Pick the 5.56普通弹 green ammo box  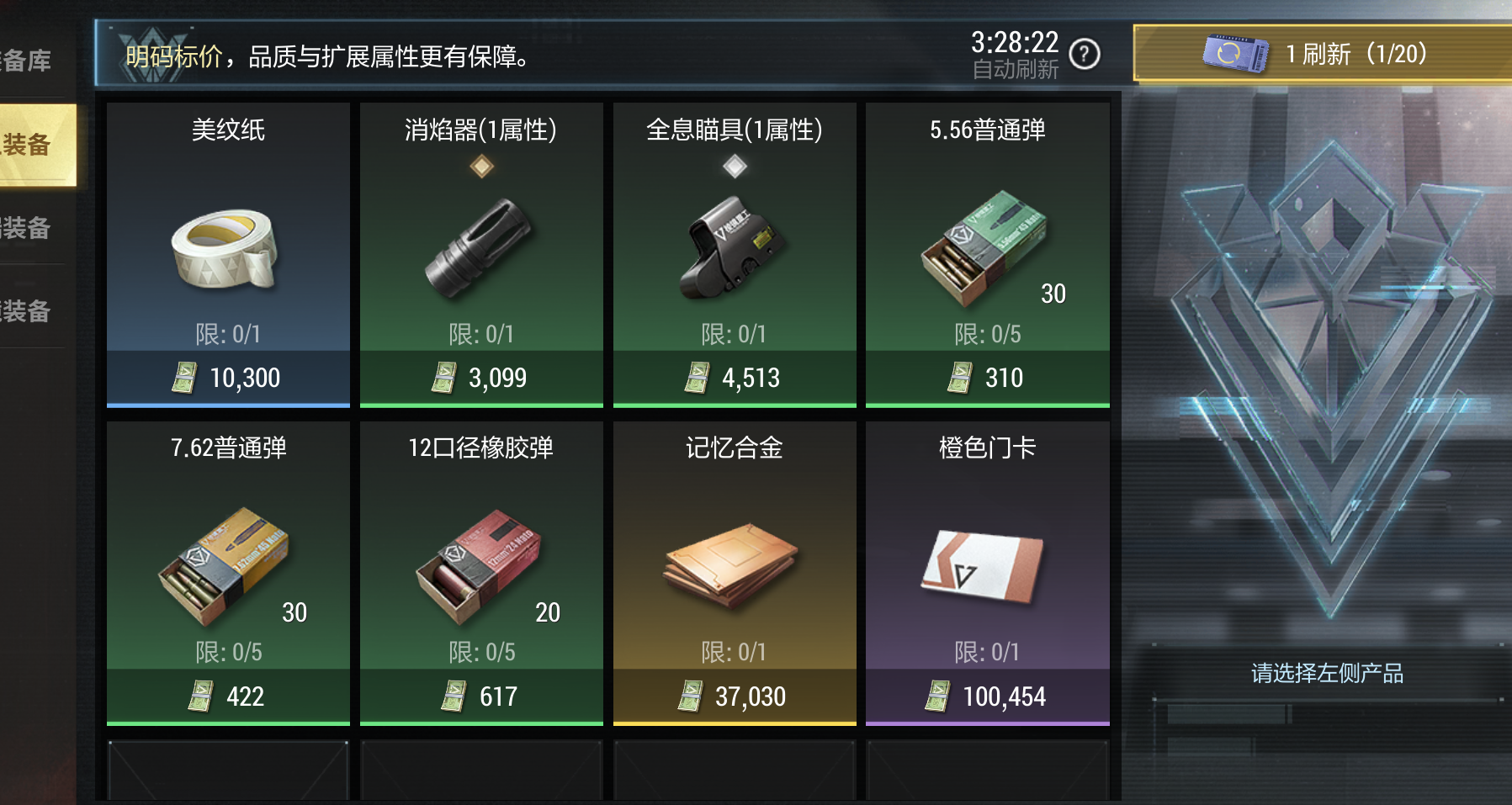tap(984, 247)
